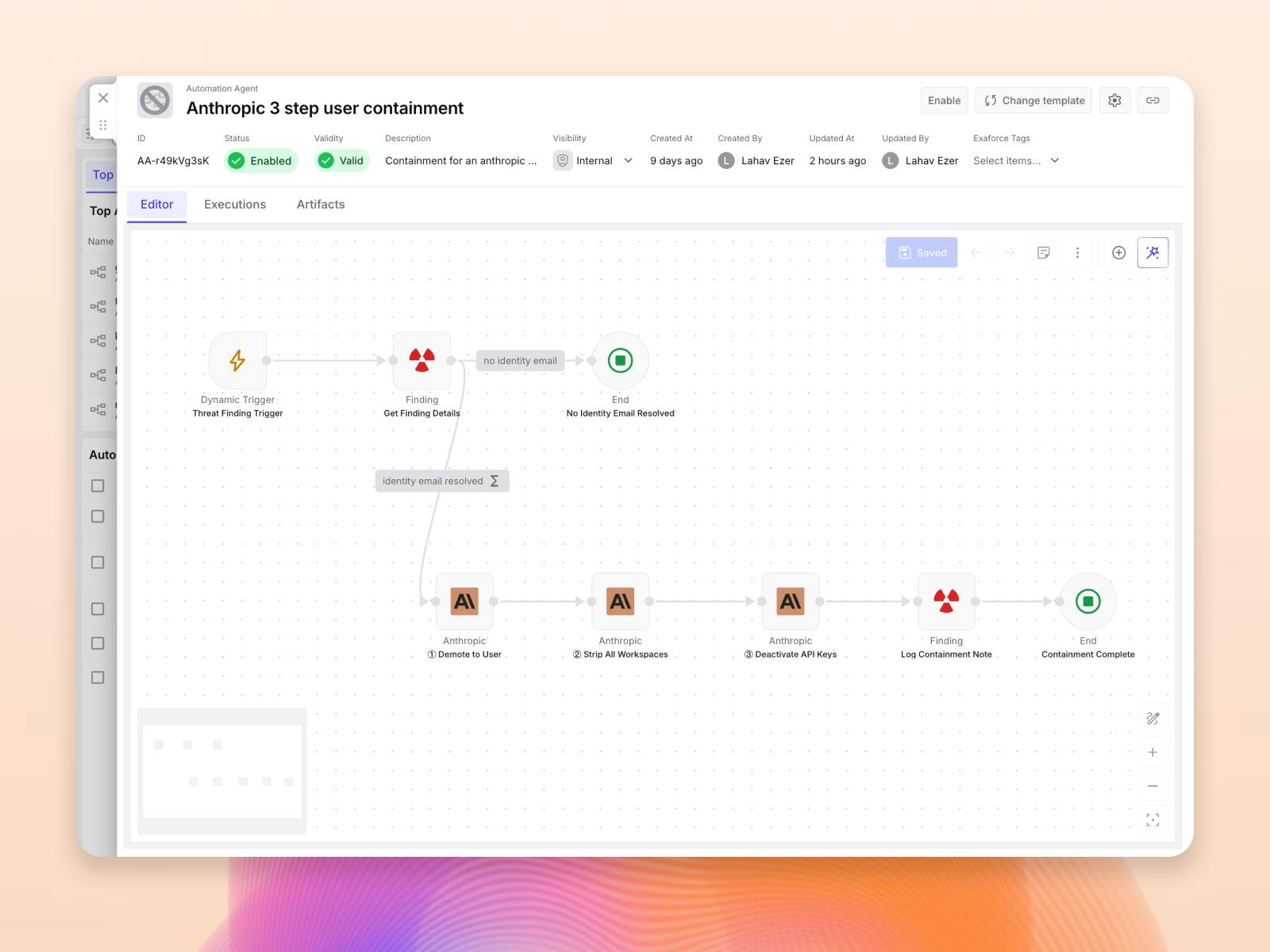Click the Dynamic Trigger lightning node
This screenshot has height=952, width=1270.
click(x=237, y=361)
